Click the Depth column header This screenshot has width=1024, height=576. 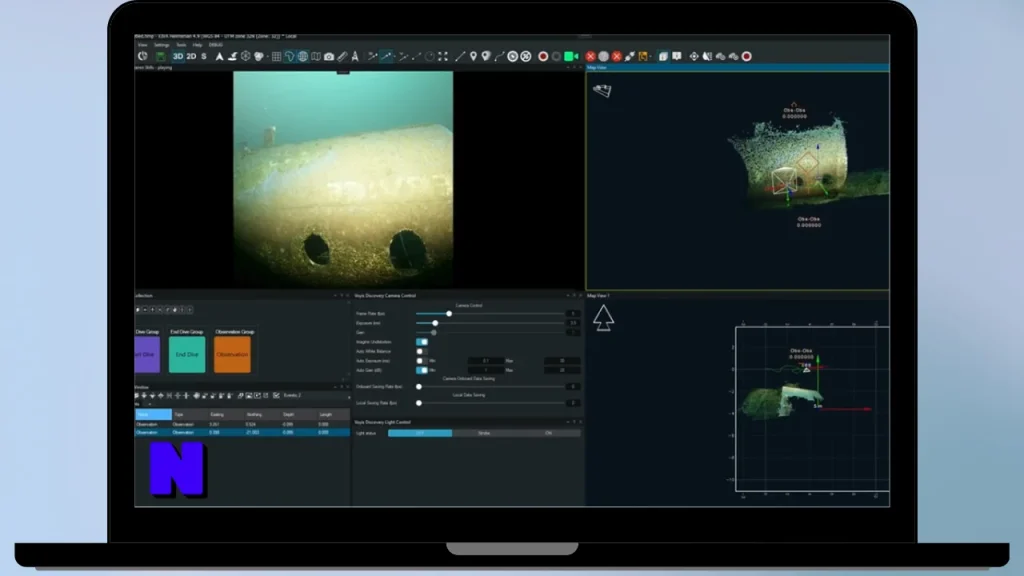point(298,415)
